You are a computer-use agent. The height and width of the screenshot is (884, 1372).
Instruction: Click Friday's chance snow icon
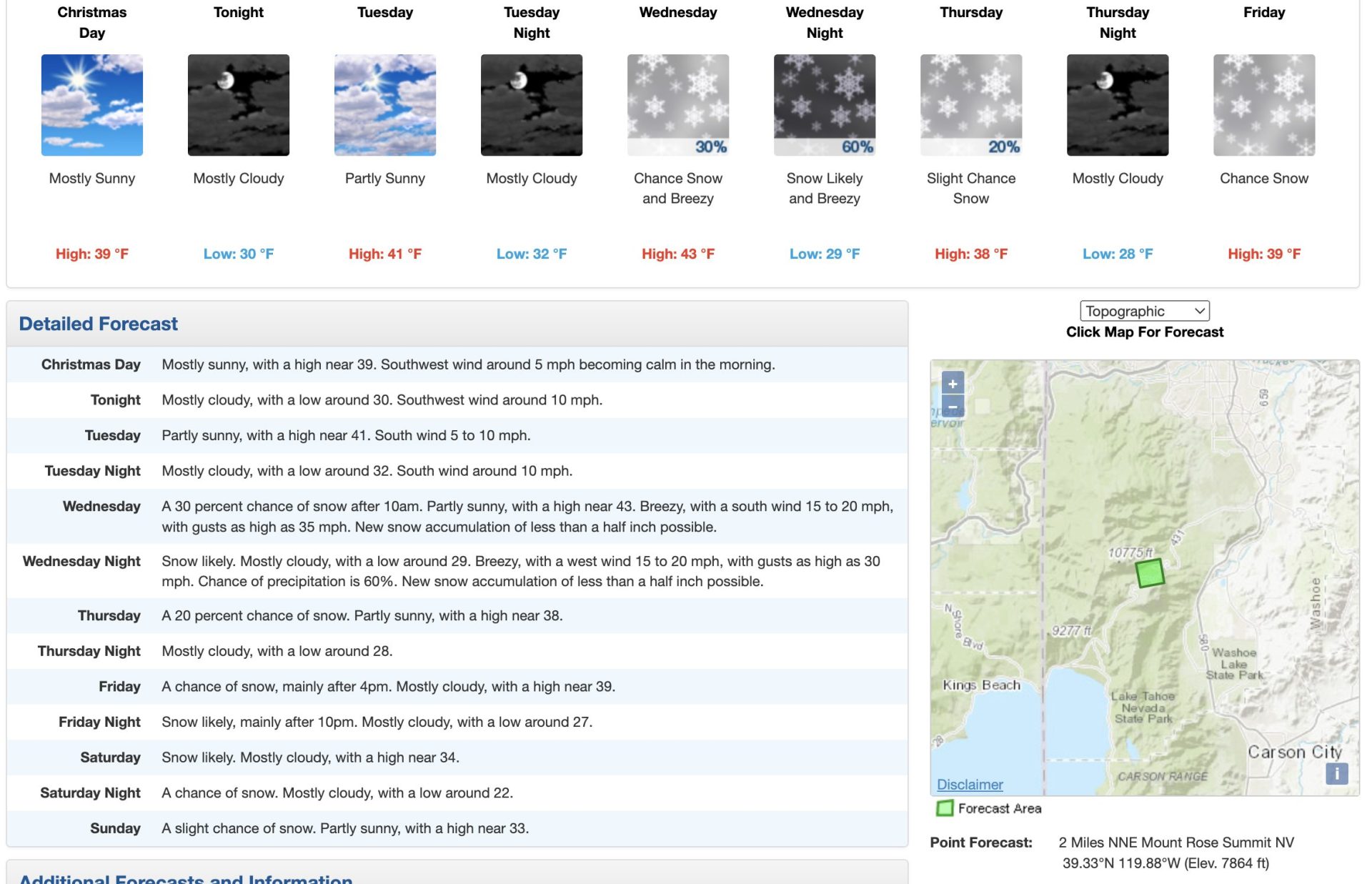tap(1264, 105)
